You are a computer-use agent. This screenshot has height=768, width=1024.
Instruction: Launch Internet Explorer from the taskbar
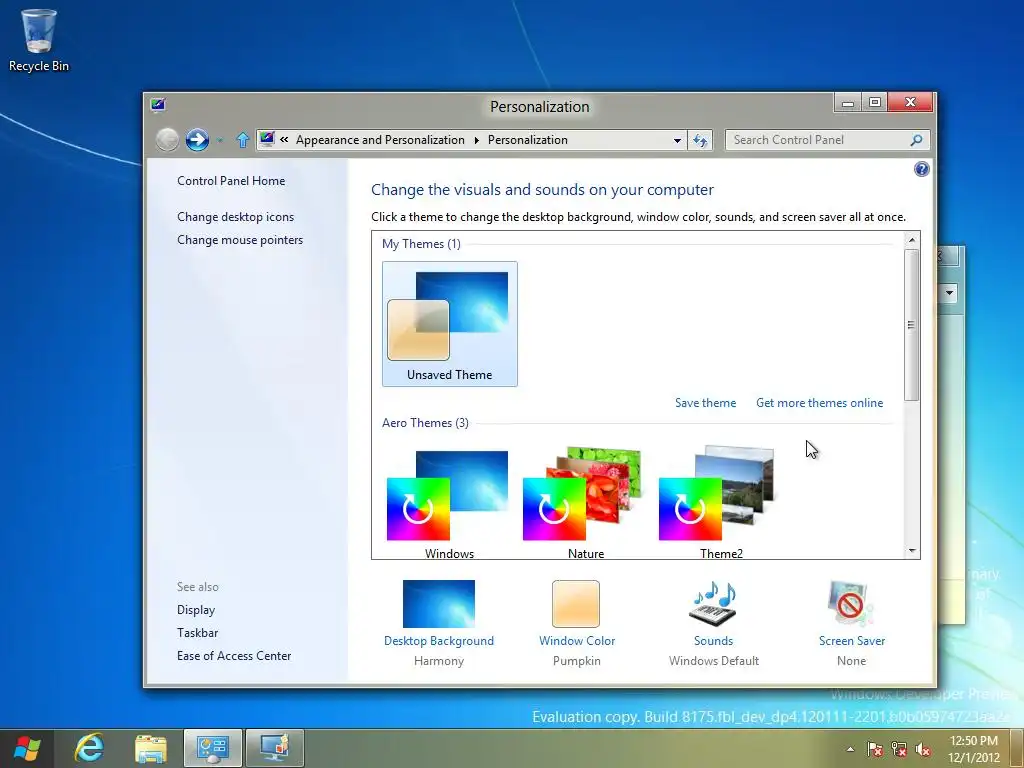click(x=89, y=748)
